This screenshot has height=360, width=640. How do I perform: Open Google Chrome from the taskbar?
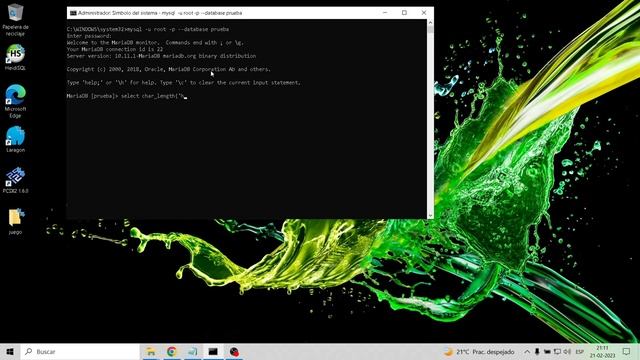(172, 351)
